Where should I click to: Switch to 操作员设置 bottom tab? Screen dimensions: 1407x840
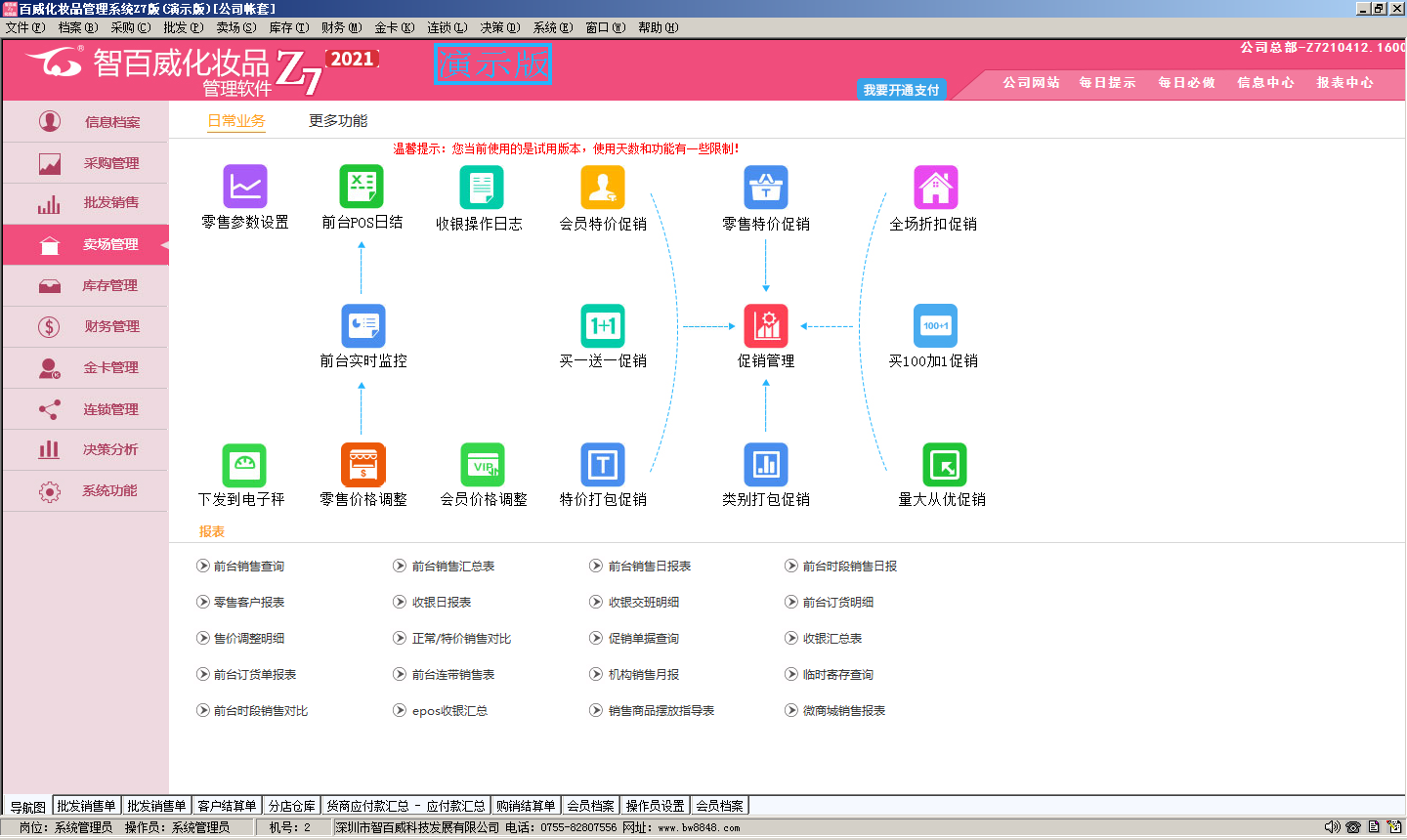click(655, 806)
